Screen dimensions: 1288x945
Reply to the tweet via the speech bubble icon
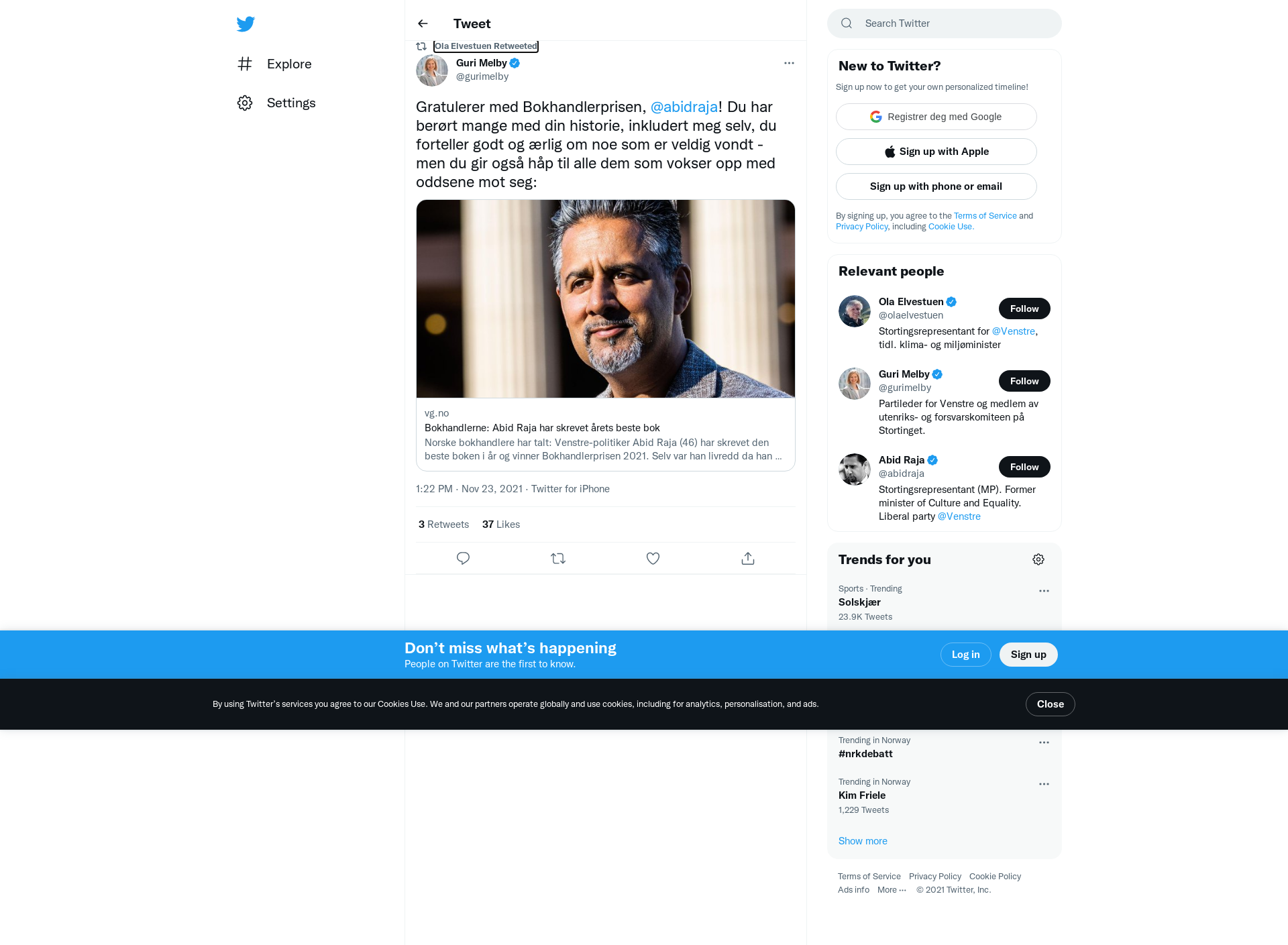click(x=463, y=558)
